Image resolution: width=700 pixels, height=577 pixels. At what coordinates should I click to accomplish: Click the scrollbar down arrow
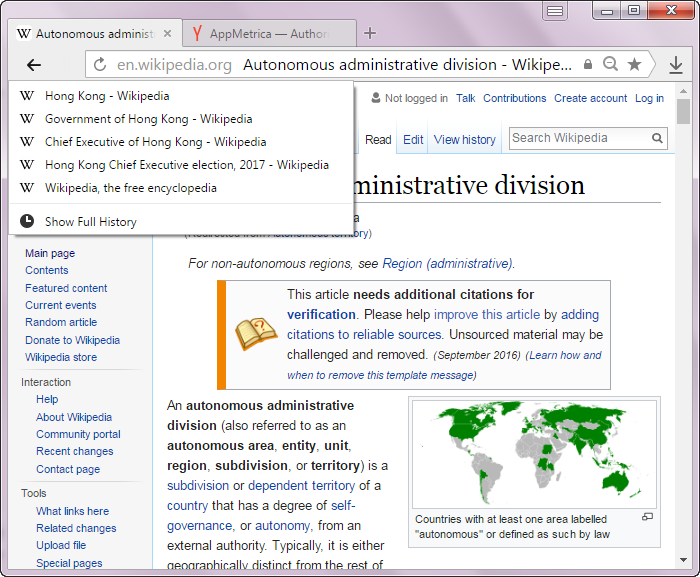pos(683,560)
